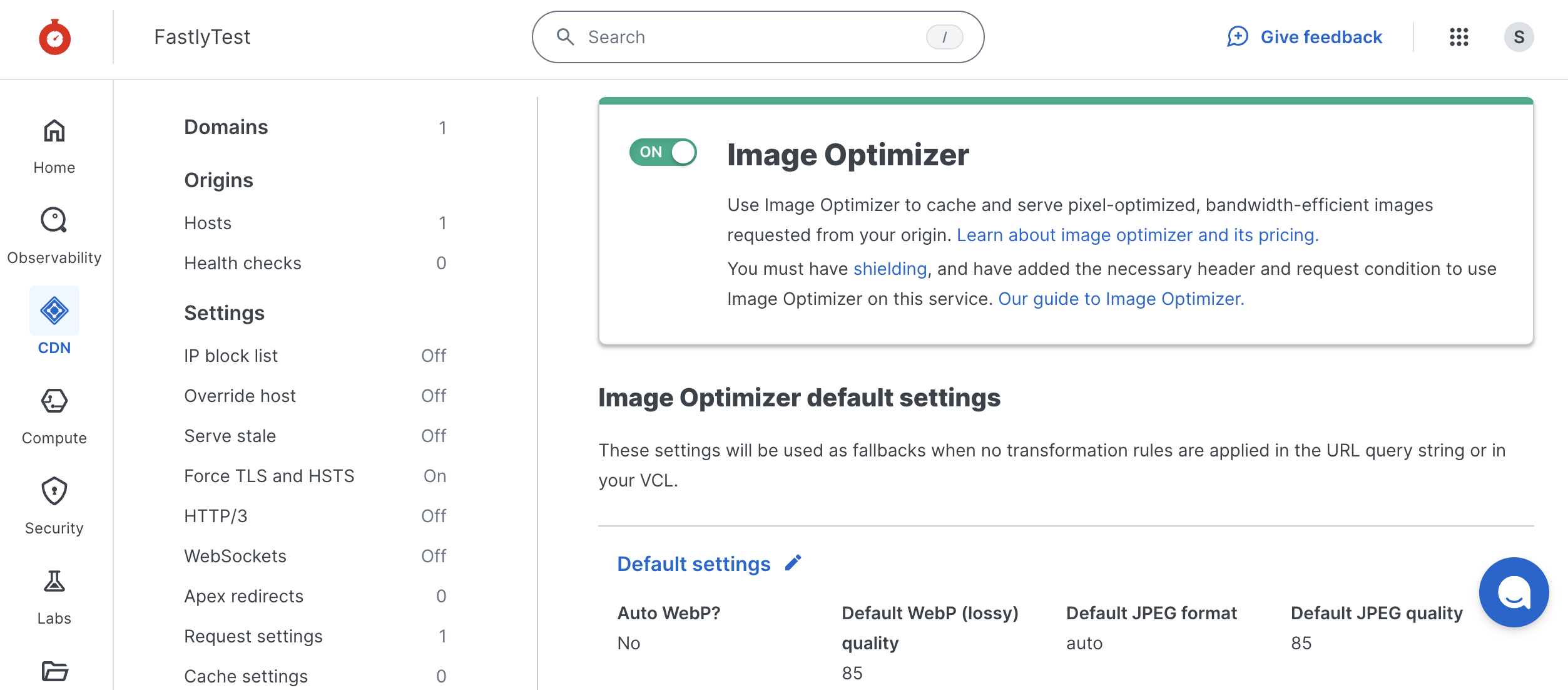Turn off the Image Optimizer toggle
The height and width of the screenshot is (690, 1568).
(x=663, y=152)
